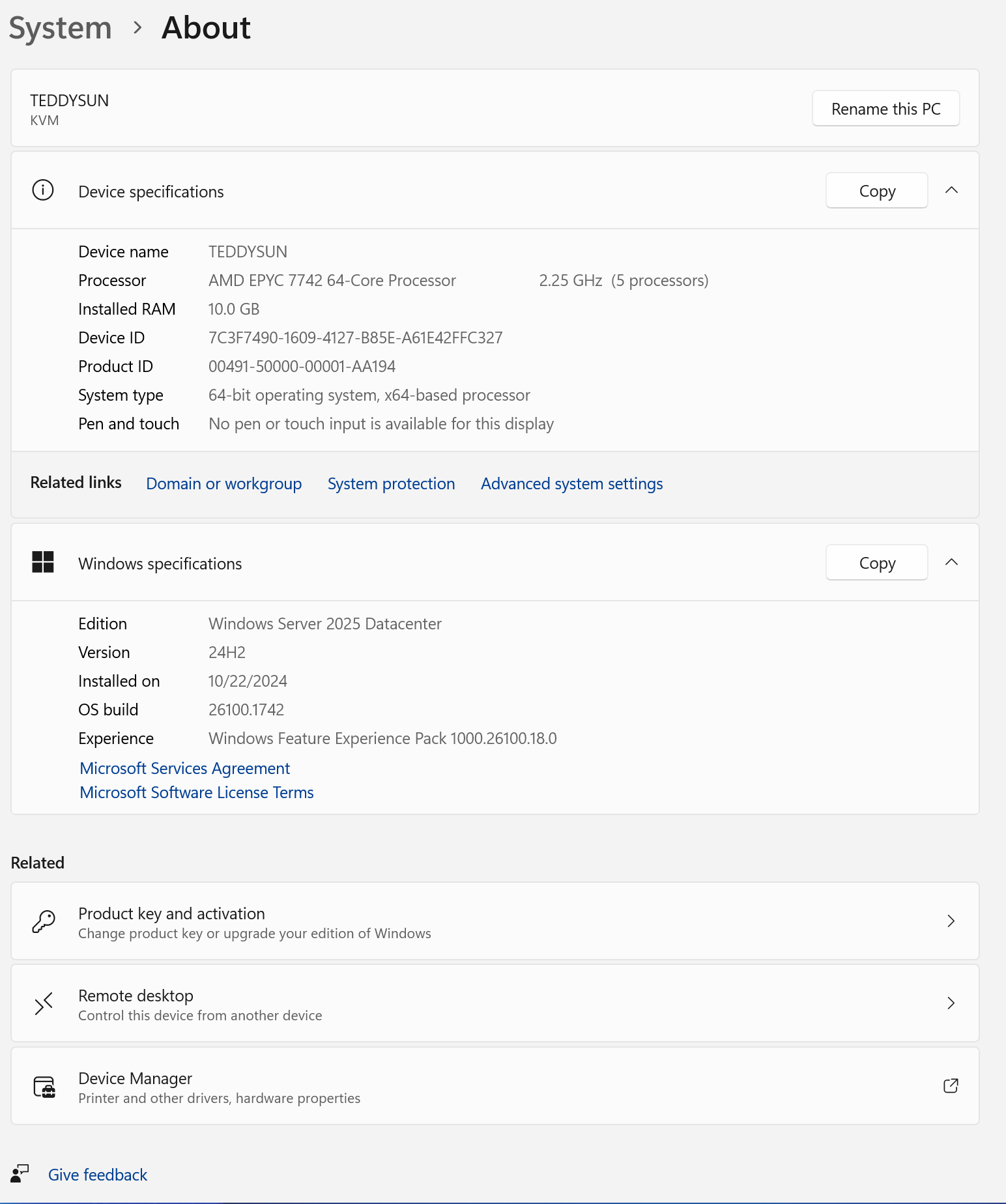The height and width of the screenshot is (1204, 1006).
Task: Click the Edition value Windows Server 2025 Datacenter
Action: click(x=325, y=623)
